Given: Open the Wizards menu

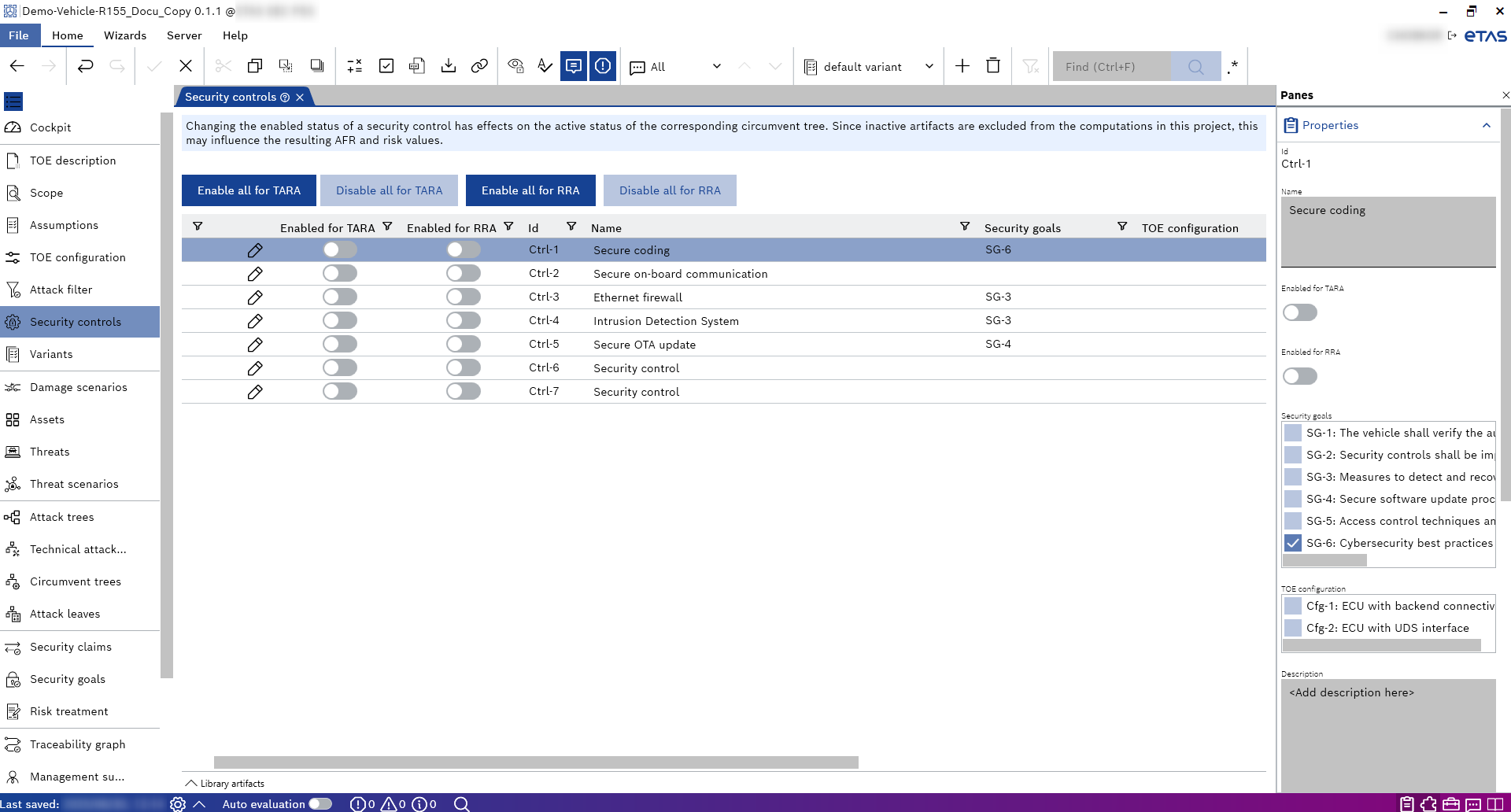Looking at the screenshot, I should pos(125,35).
